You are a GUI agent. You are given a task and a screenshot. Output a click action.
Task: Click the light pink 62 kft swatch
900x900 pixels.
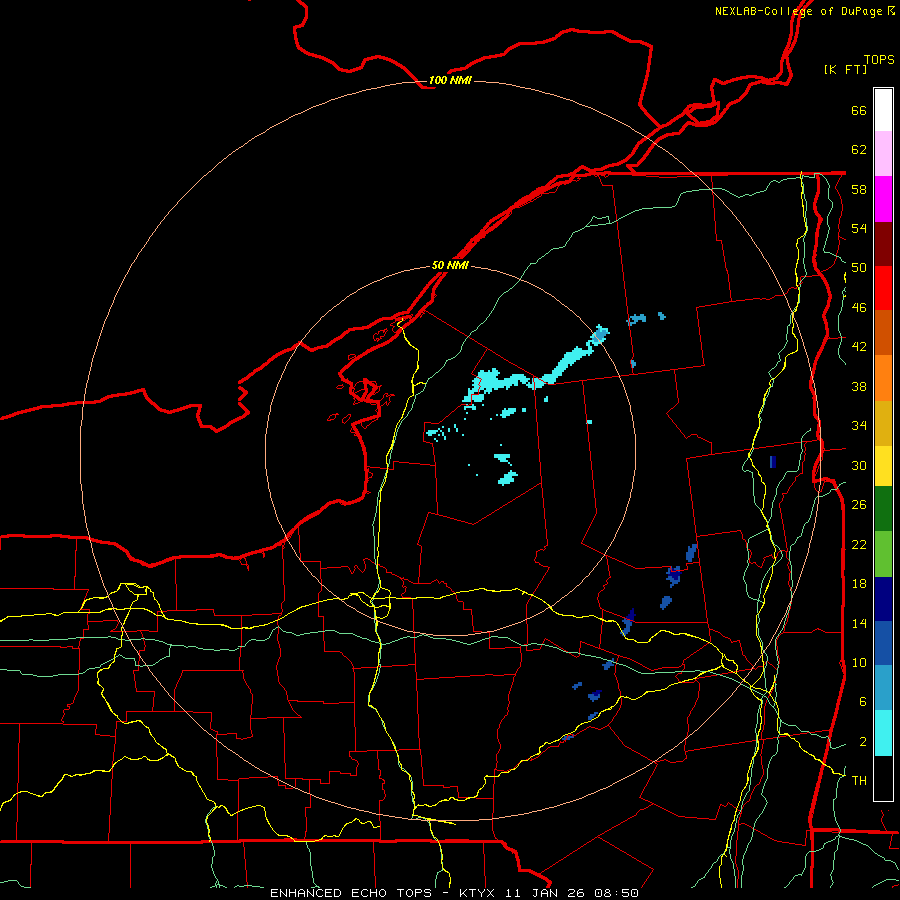click(x=883, y=154)
